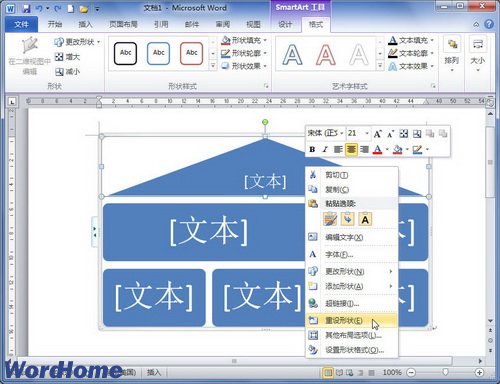The width and height of the screenshot is (500, 384).
Task: Apply shape fill bucket in mini toolbar
Action: coord(397,149)
